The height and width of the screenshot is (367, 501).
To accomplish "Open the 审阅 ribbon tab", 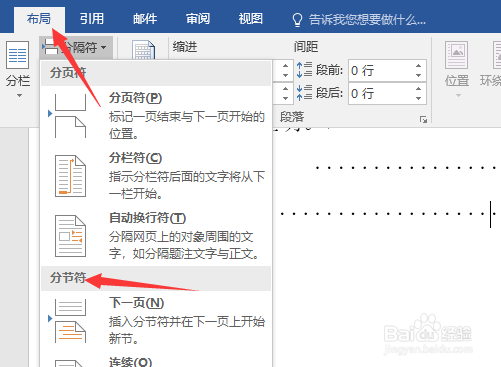I will (x=198, y=19).
